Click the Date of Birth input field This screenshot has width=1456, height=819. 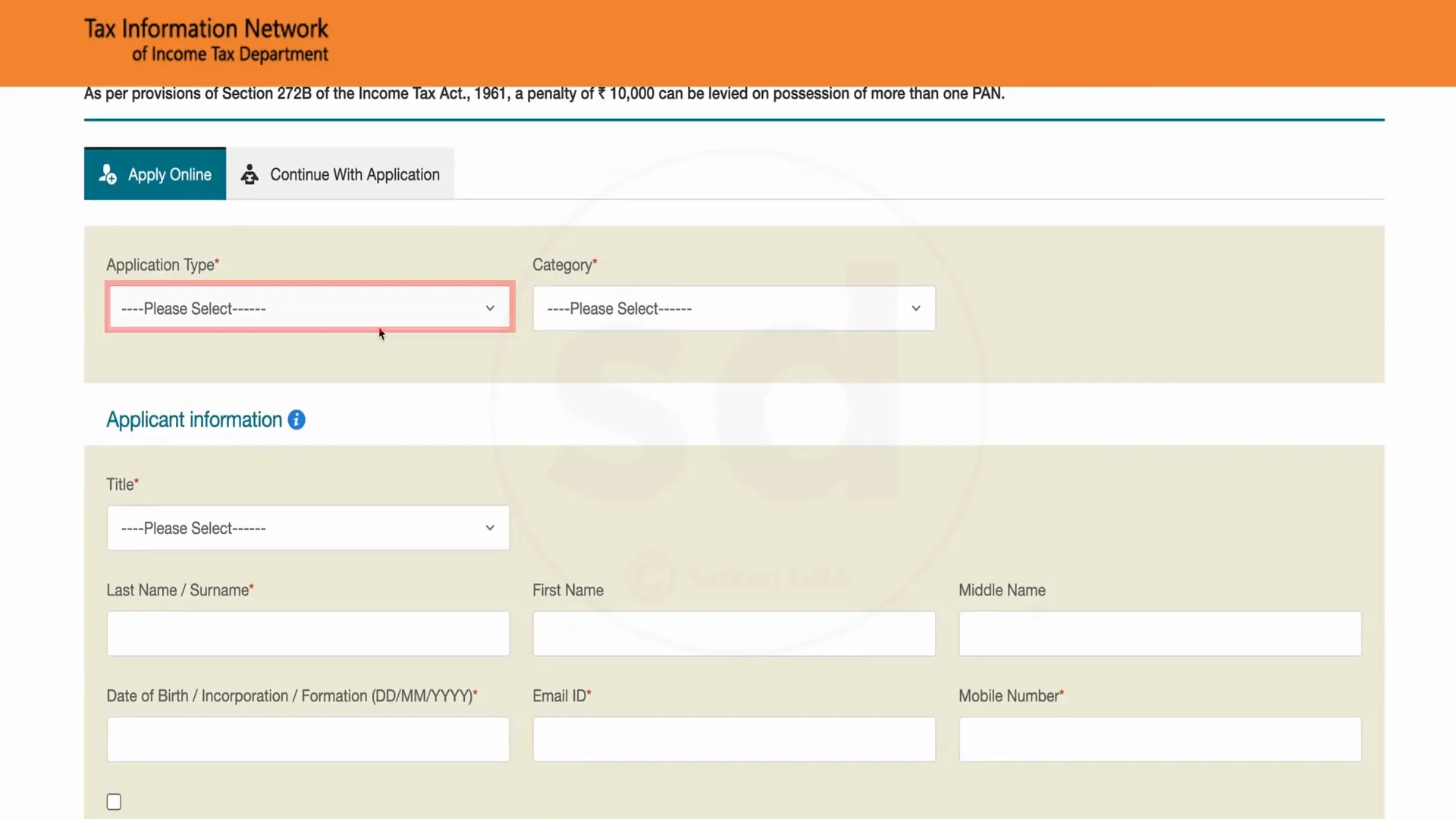pyautogui.click(x=307, y=738)
